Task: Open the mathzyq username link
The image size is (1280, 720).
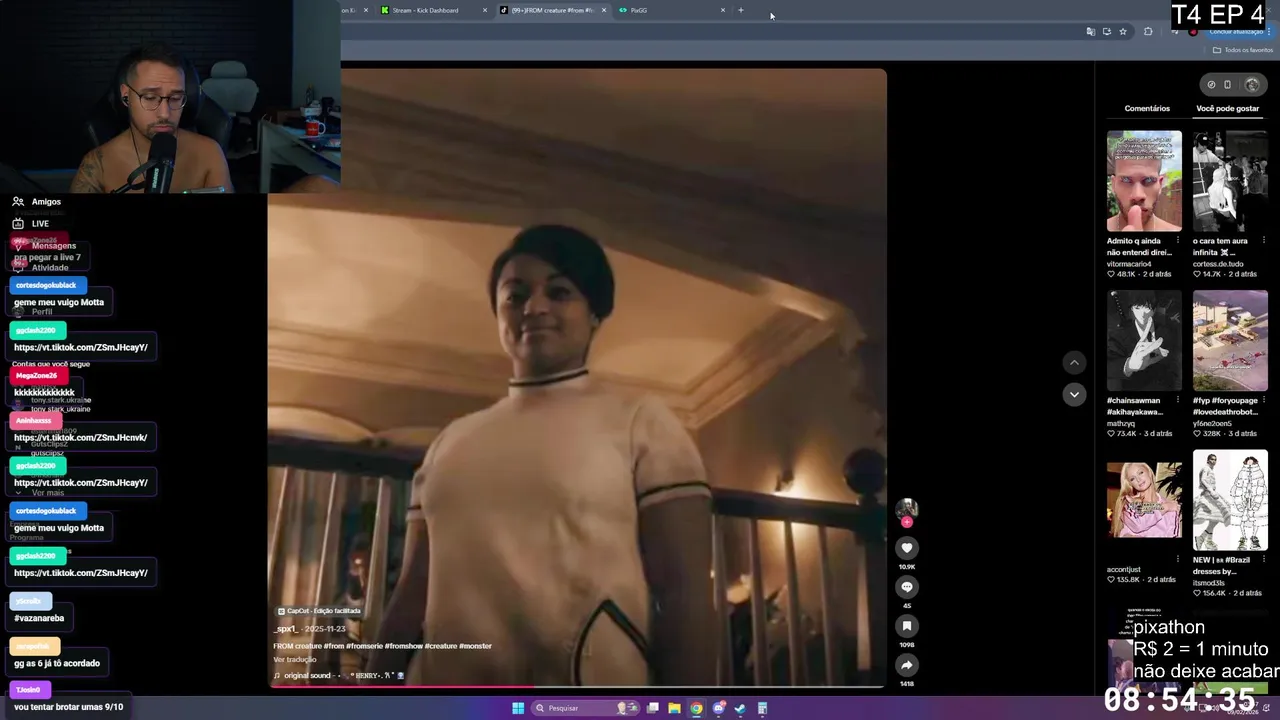Action: point(1121,424)
